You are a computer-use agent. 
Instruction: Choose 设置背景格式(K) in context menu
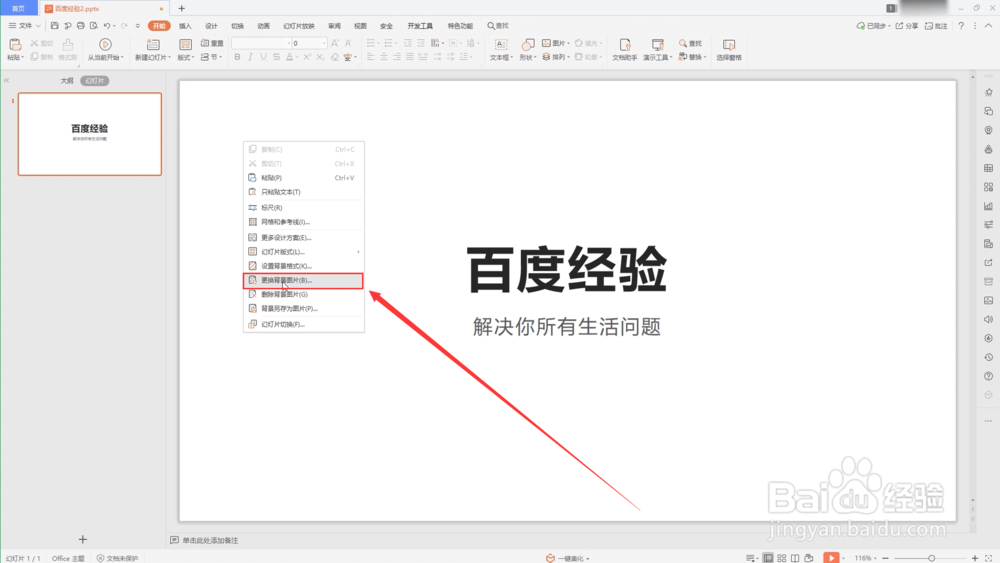(x=304, y=266)
